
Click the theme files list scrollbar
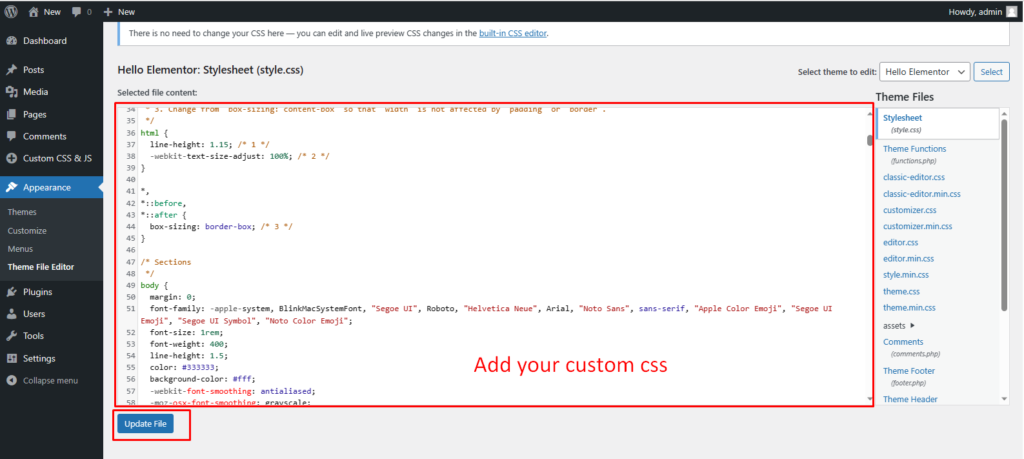(x=1004, y=215)
